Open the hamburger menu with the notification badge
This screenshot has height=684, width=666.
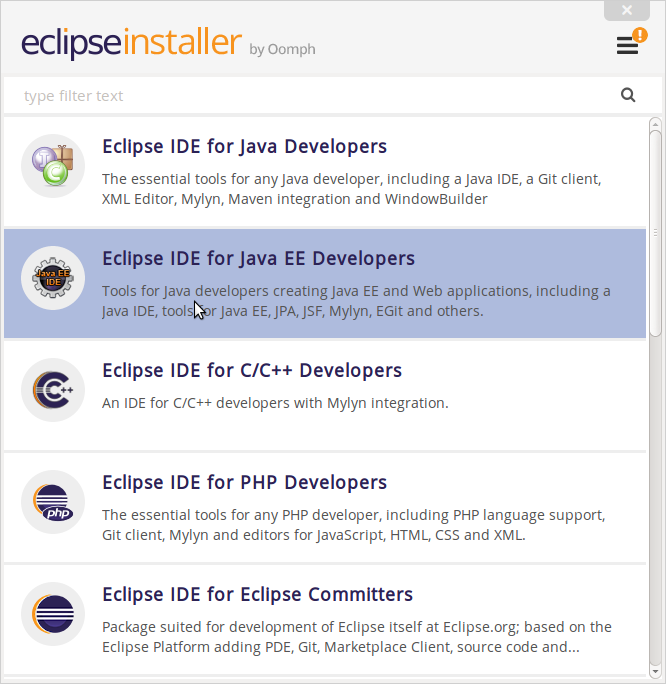tap(627, 45)
